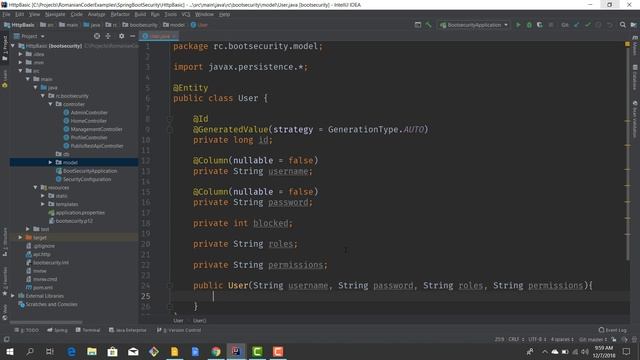Open Chrome from the taskbar
Image resolution: width=640 pixels, height=360 pixels.
(216, 351)
